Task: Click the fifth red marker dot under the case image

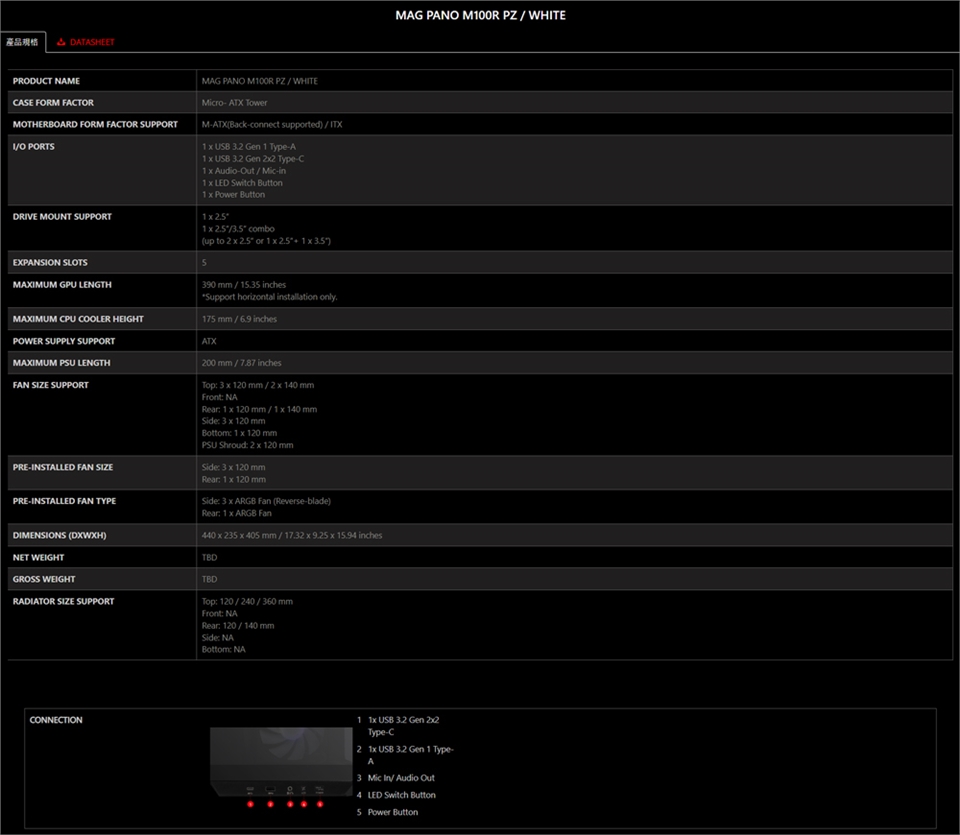Action: pyautogui.click(x=320, y=804)
